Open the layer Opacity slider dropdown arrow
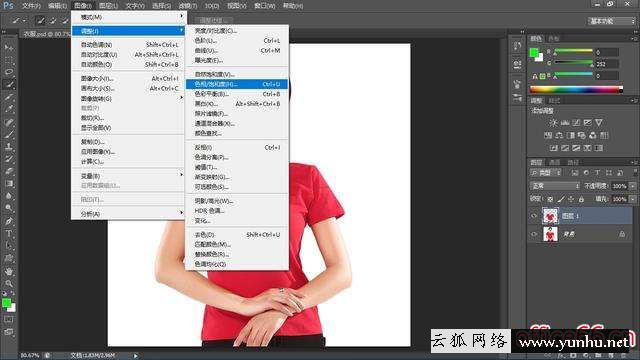The height and width of the screenshot is (360, 640). [x=632, y=186]
